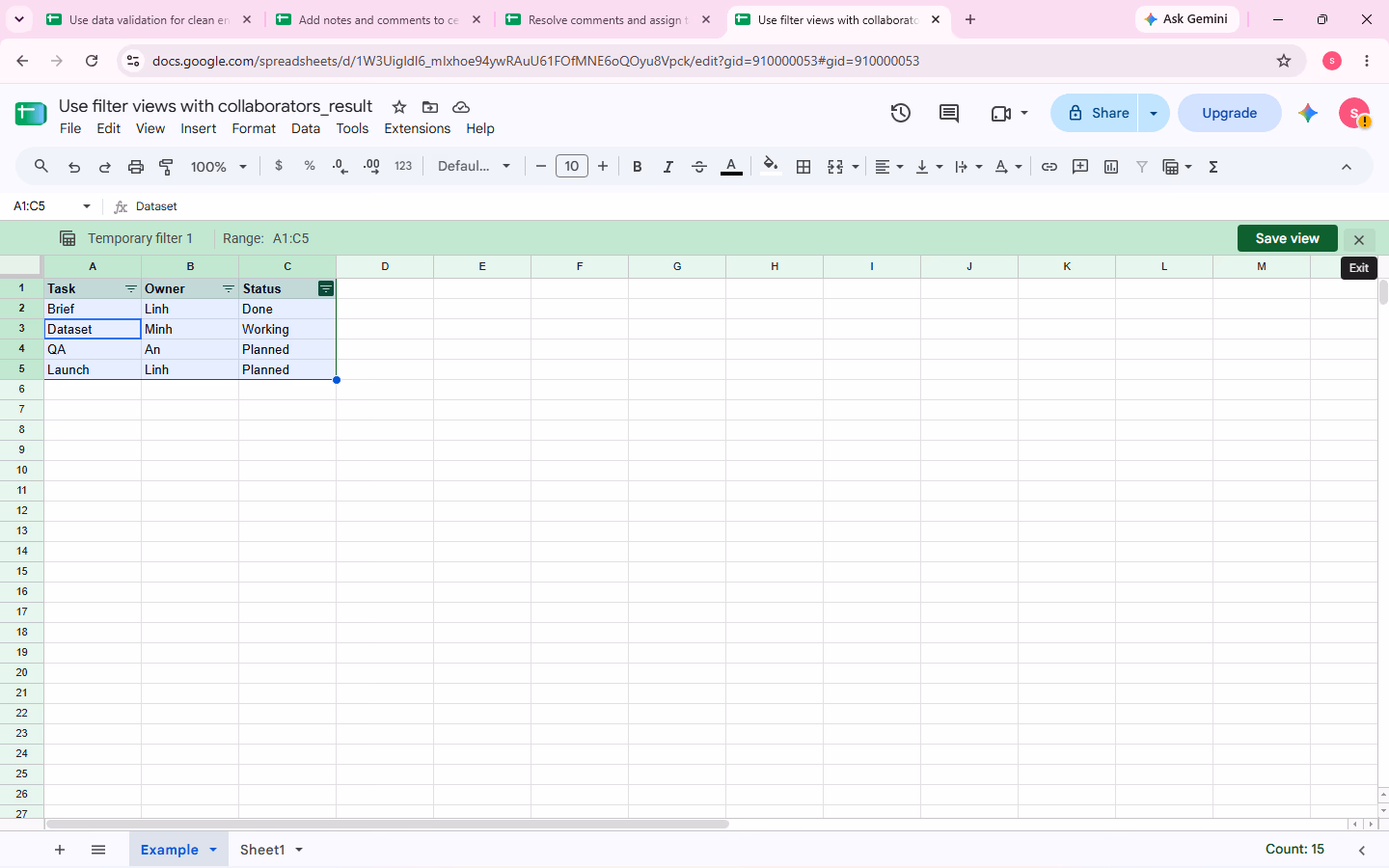1389x868 pixels.
Task: Click the Decrease decimal places icon
Action: 340,166
